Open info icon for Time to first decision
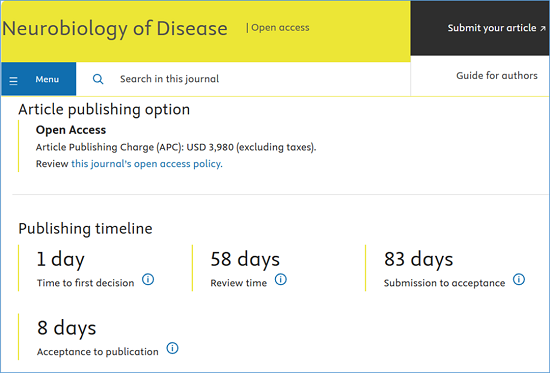 (x=148, y=279)
